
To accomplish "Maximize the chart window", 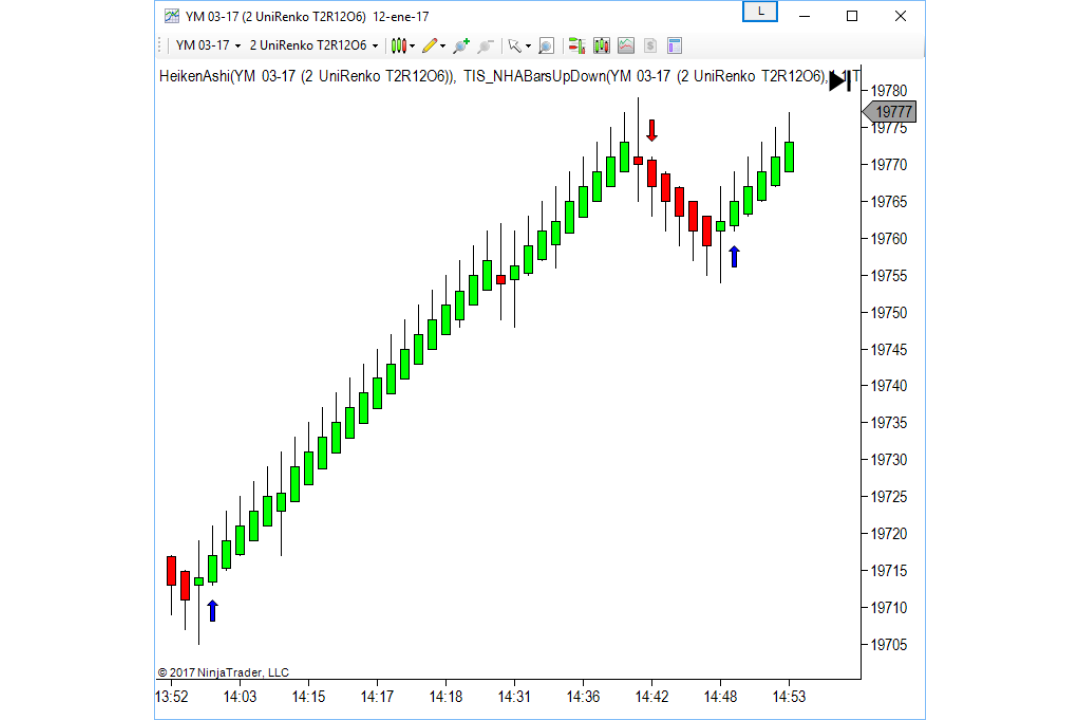I will pyautogui.click(x=852, y=16).
